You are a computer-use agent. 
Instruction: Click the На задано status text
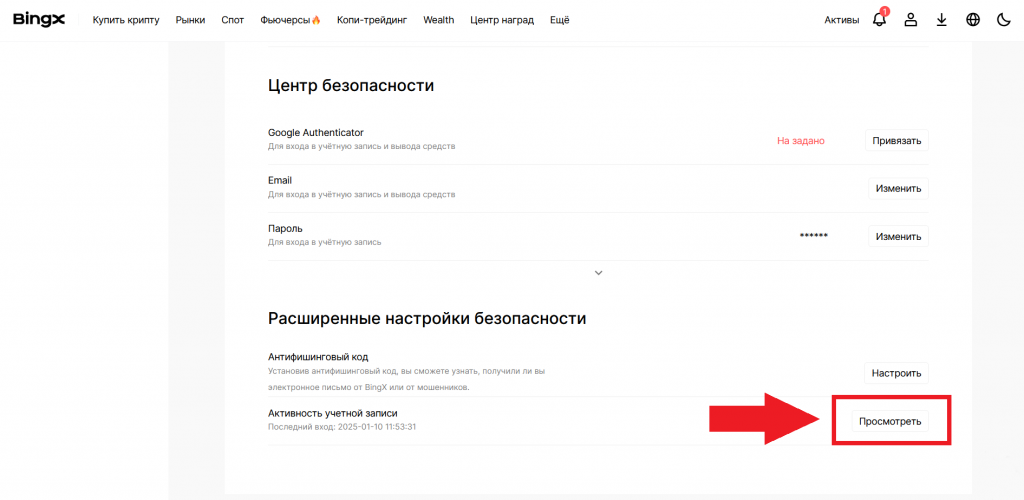pos(801,140)
